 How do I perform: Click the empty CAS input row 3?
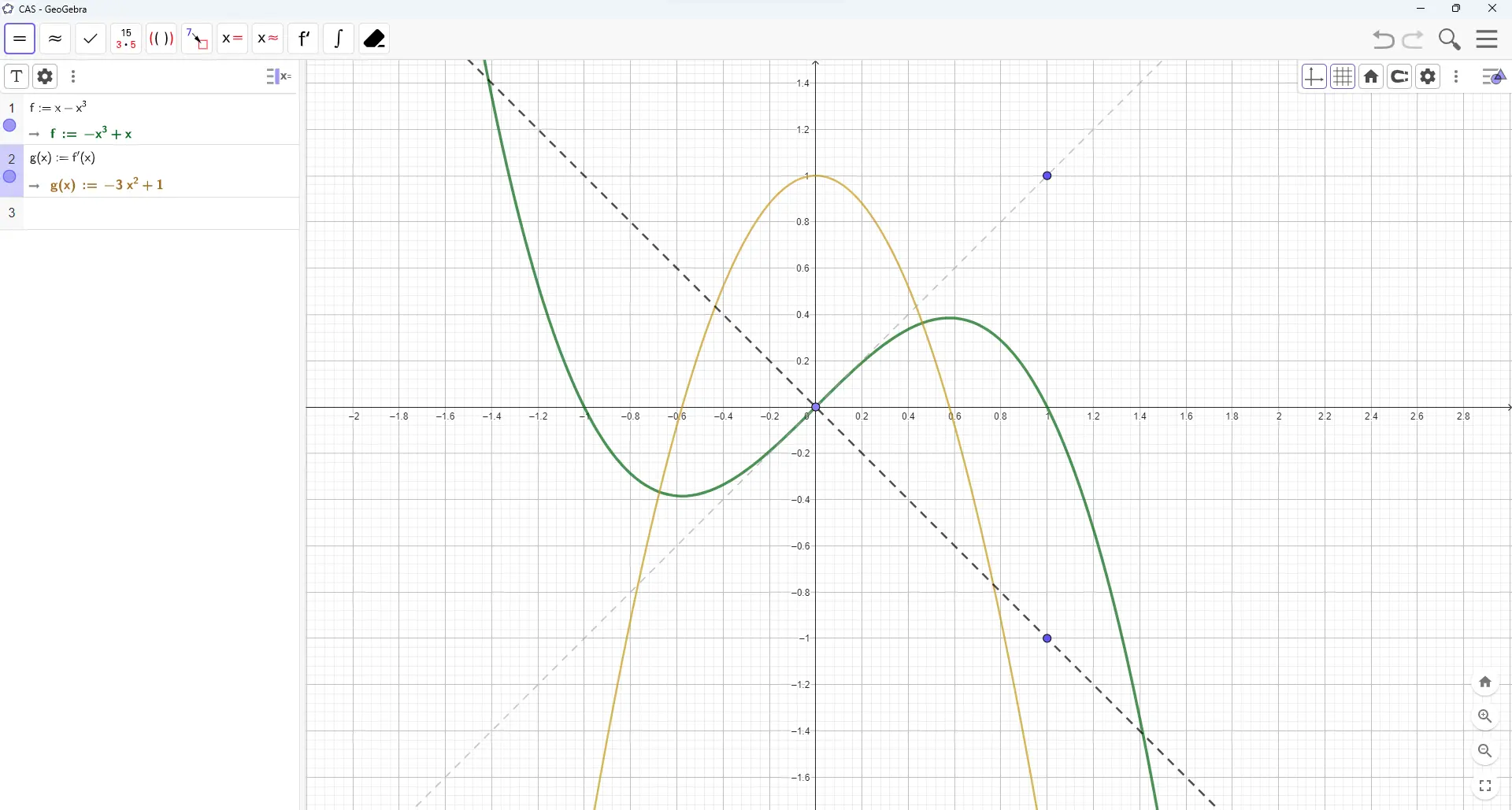tap(161, 213)
